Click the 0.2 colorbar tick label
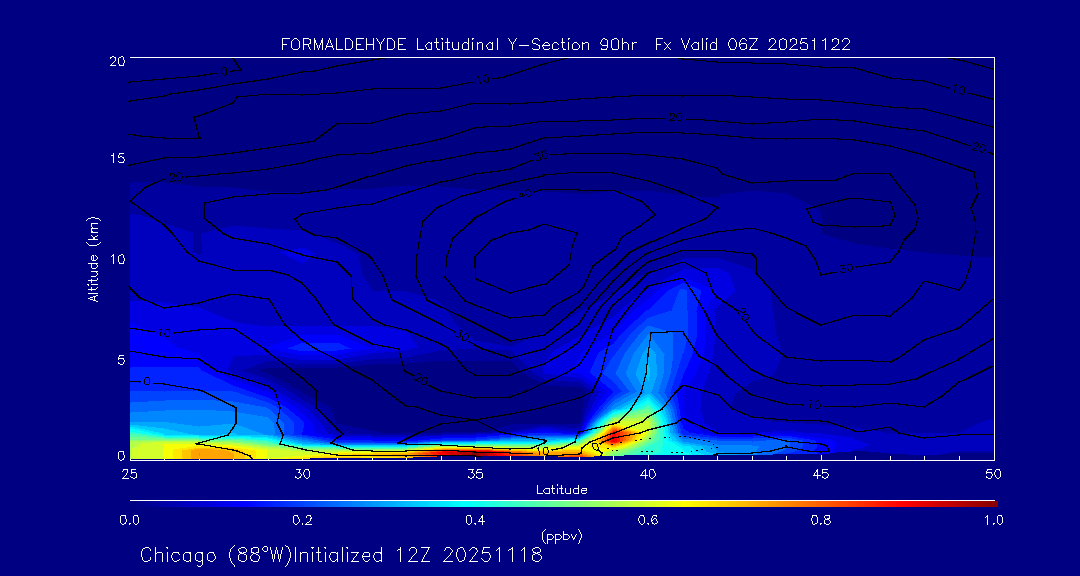Screen dimensions: 1080x576 (302, 520)
